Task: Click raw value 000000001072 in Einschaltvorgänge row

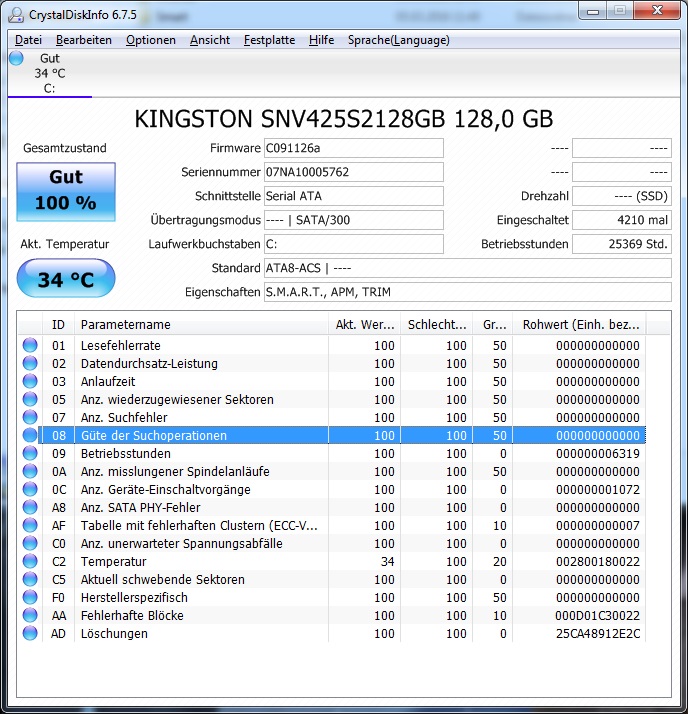Action: (x=598, y=490)
